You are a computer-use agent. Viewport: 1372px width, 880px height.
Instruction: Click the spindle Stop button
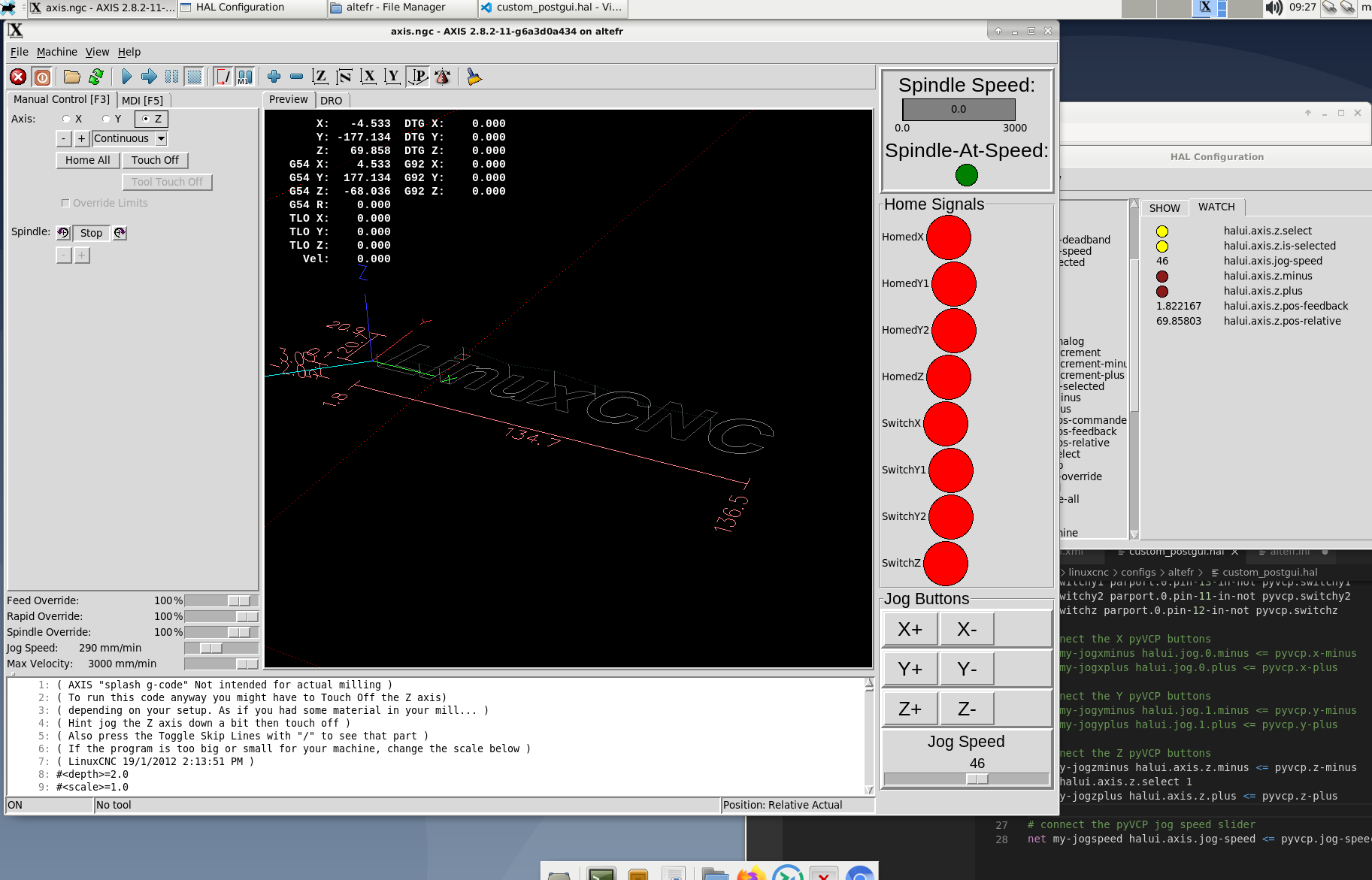(x=92, y=233)
